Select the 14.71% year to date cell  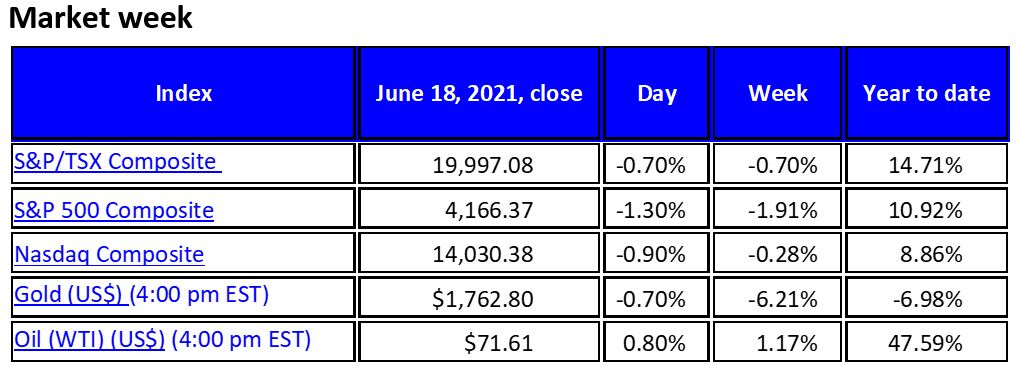[927, 164]
